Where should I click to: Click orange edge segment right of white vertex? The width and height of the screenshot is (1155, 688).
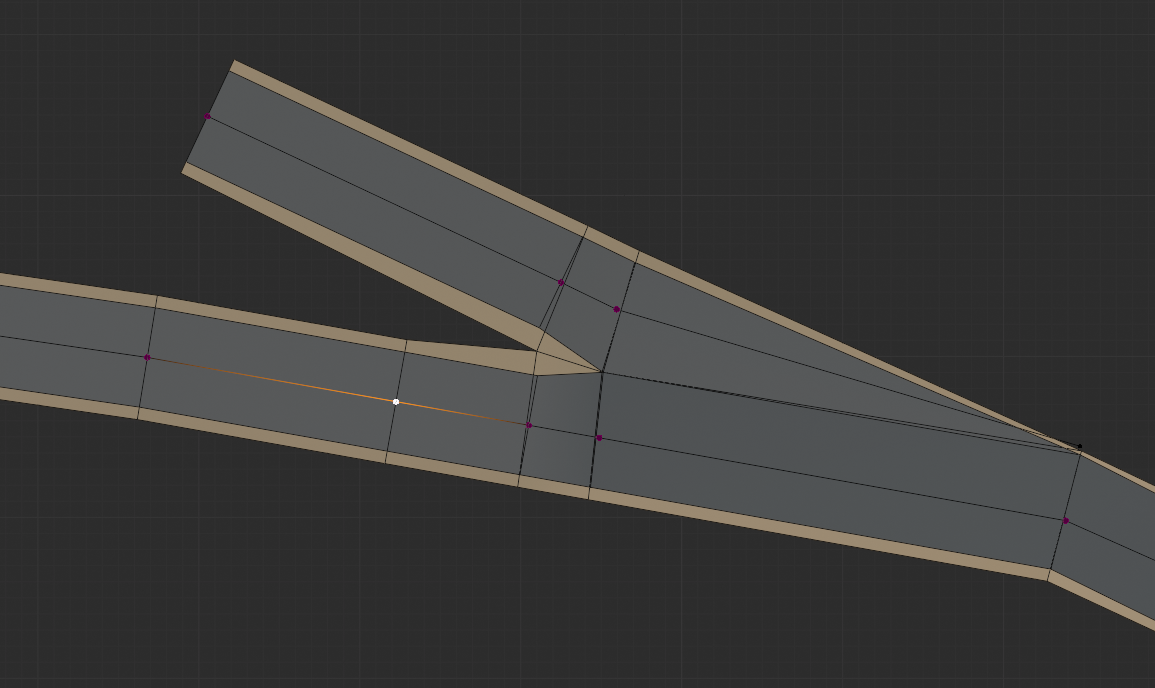[x=462, y=413]
